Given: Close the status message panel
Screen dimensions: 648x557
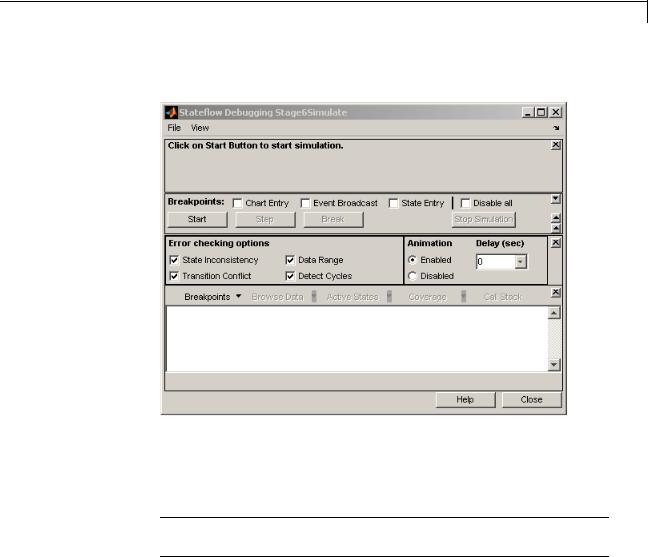Looking at the screenshot, I should [556, 145].
